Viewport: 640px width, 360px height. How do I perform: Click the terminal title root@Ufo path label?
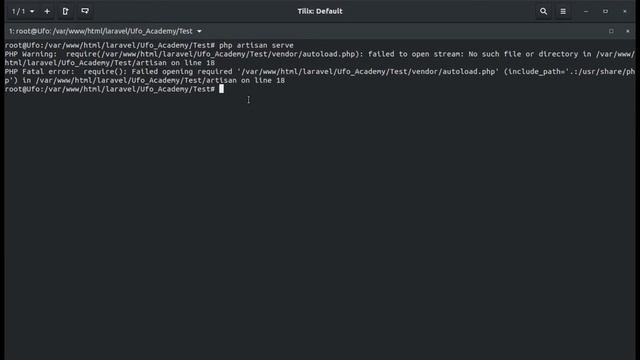(x=100, y=31)
